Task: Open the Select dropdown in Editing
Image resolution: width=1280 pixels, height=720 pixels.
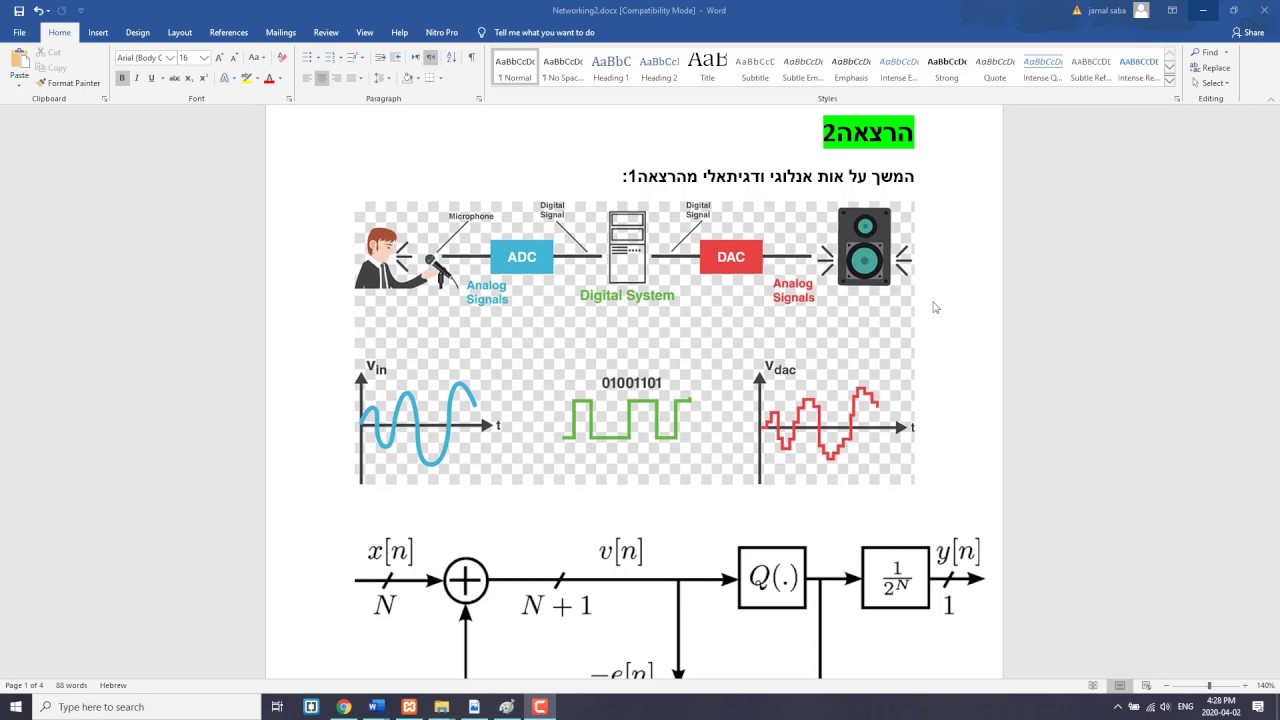Action: pyautogui.click(x=1210, y=83)
